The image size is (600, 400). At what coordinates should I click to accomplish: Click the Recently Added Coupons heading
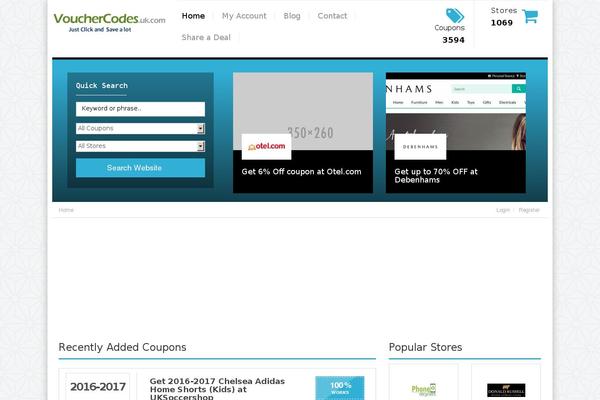pyautogui.click(x=122, y=347)
